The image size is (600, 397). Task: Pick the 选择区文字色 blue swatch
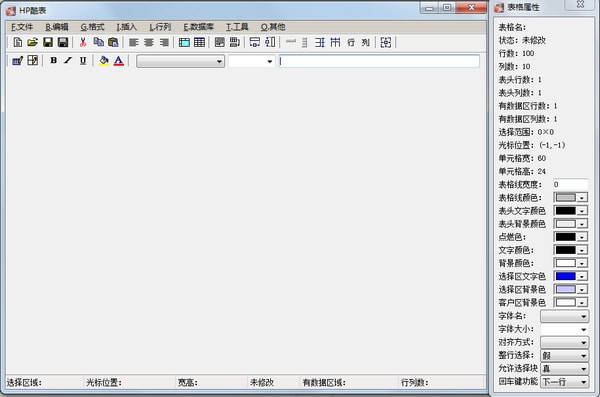pos(566,276)
